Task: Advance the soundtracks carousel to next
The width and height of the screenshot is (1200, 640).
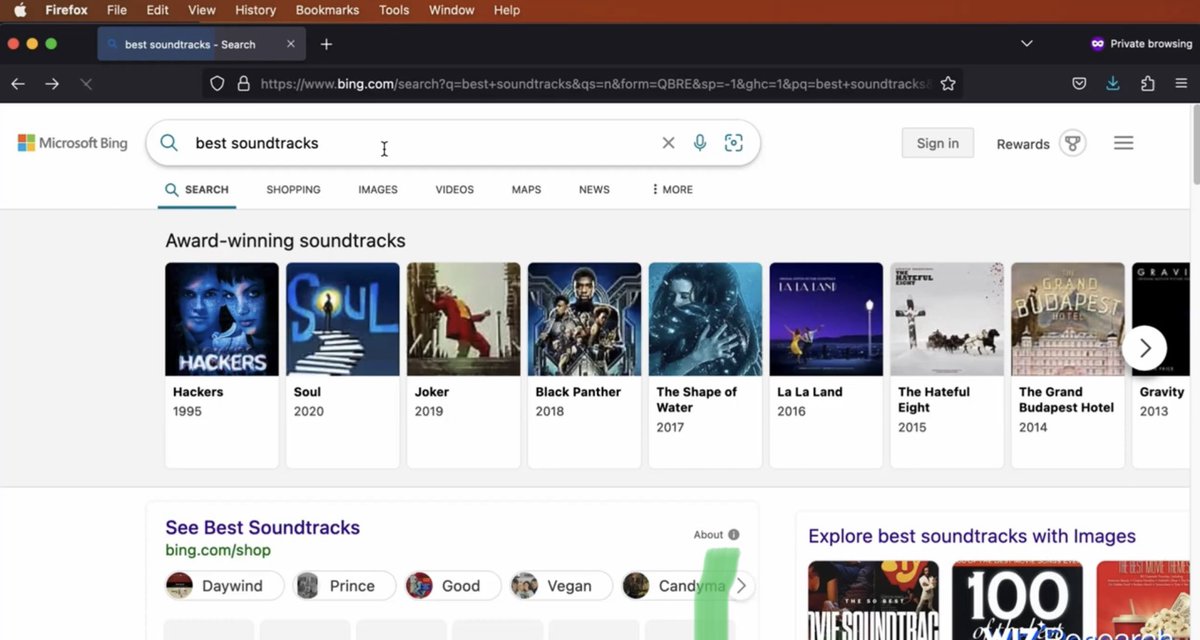Action: click(x=1144, y=348)
